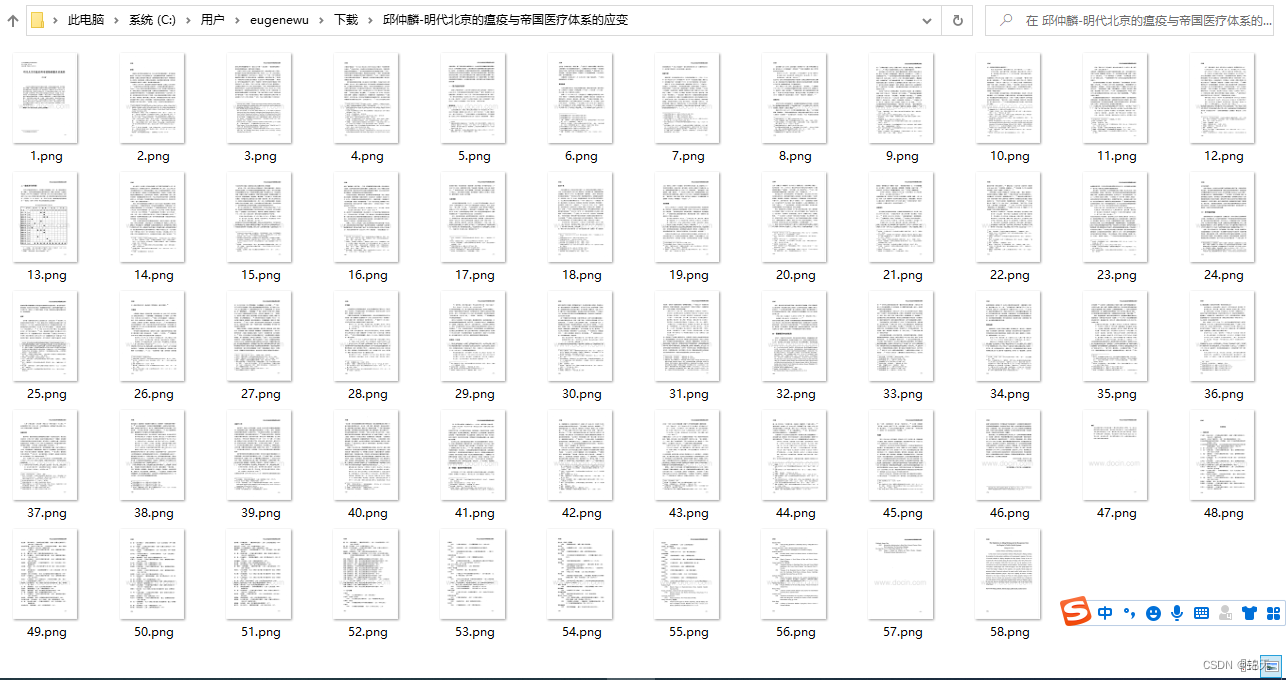The image size is (1286, 680).
Task: Click file name 9.png
Action: [x=902, y=156]
